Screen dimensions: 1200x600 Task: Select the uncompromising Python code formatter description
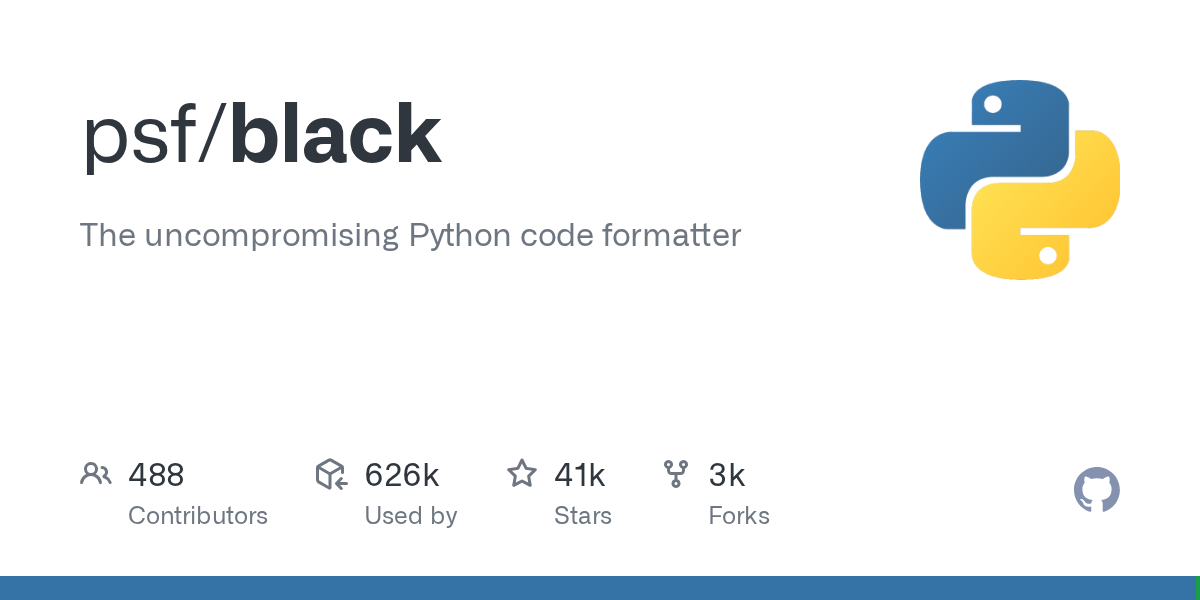tap(410, 235)
